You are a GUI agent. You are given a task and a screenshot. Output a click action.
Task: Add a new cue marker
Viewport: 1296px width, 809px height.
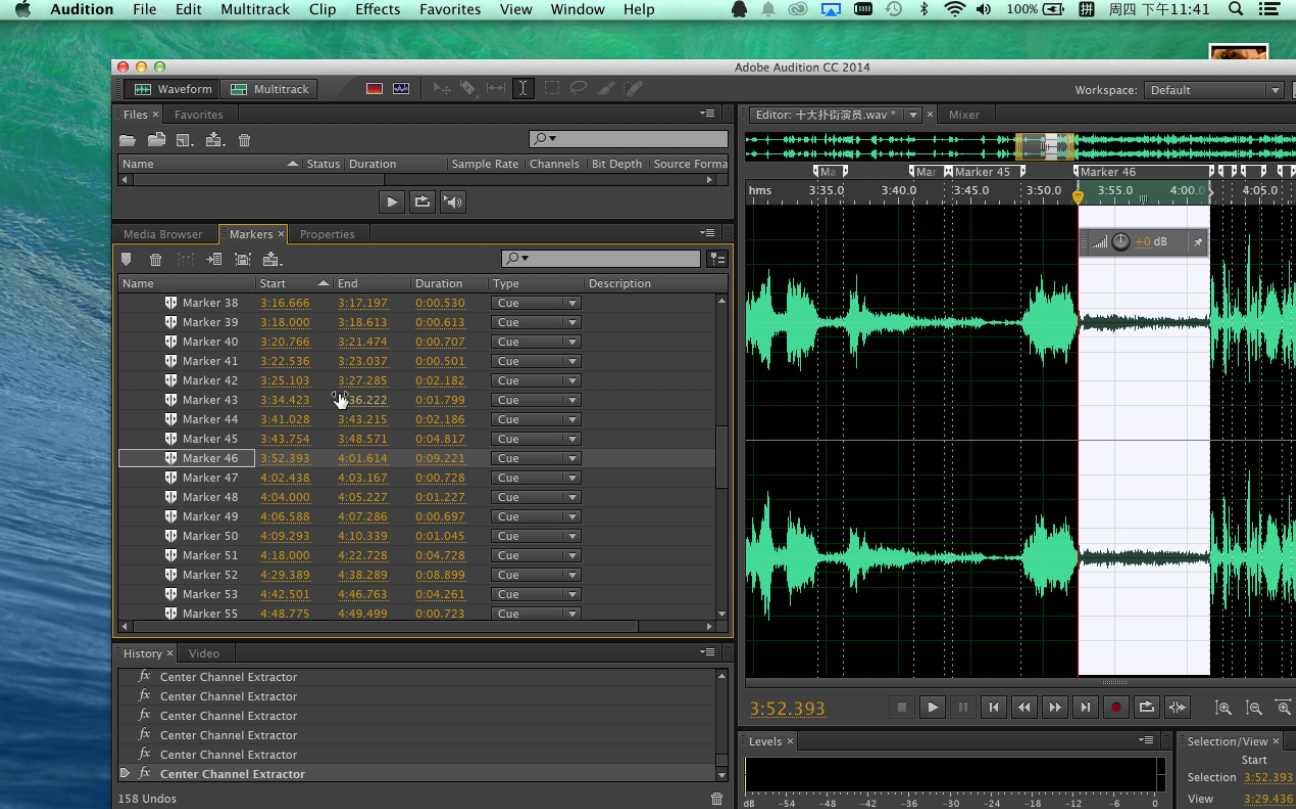click(126, 260)
